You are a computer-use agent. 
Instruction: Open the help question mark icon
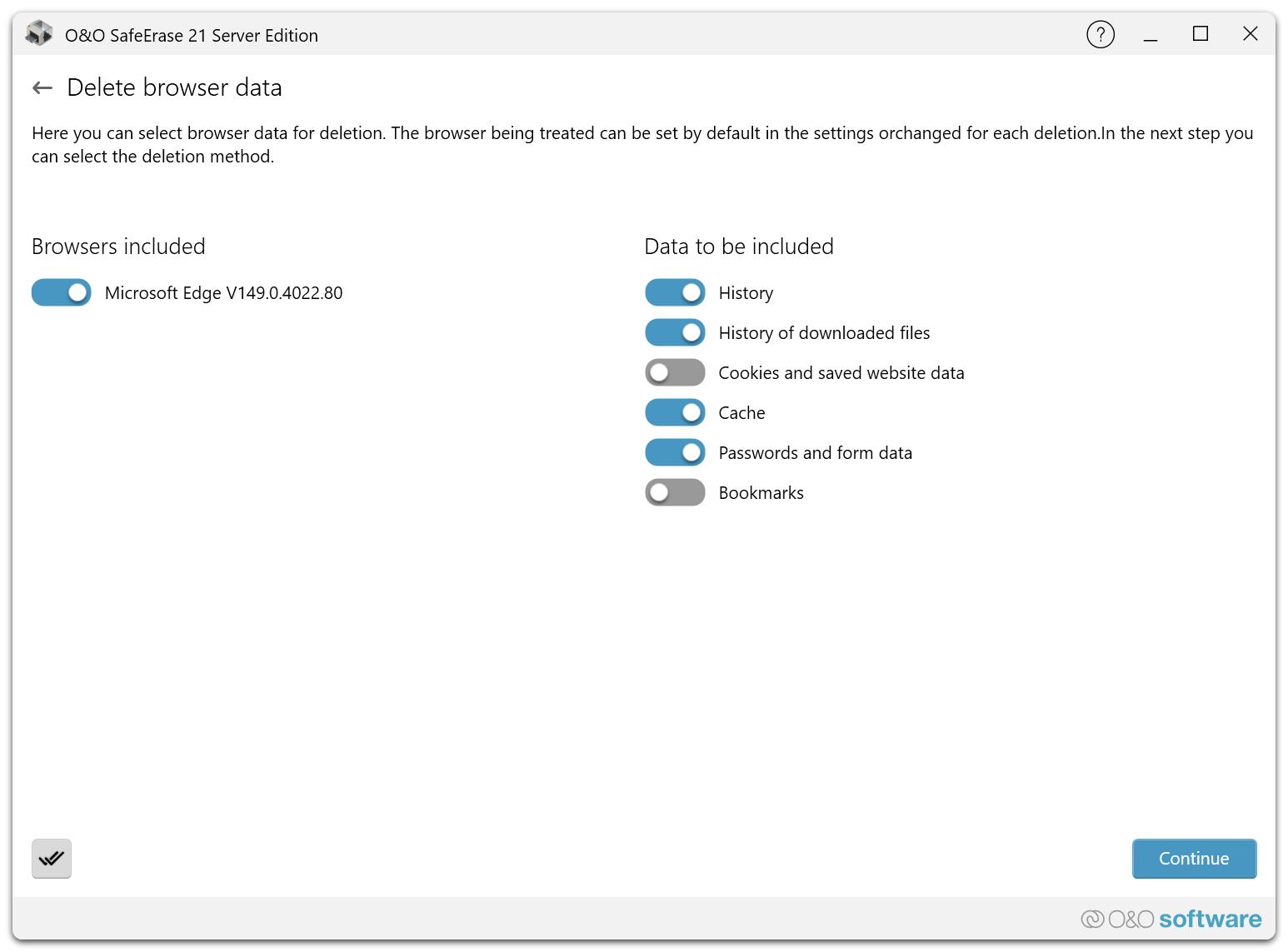pos(1101,34)
